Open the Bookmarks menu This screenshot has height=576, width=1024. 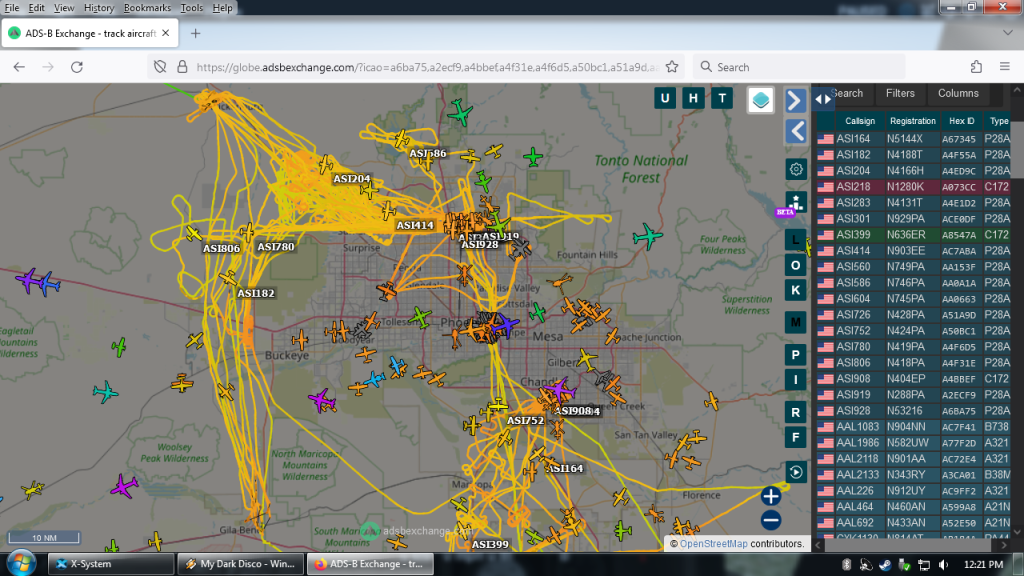[147, 8]
